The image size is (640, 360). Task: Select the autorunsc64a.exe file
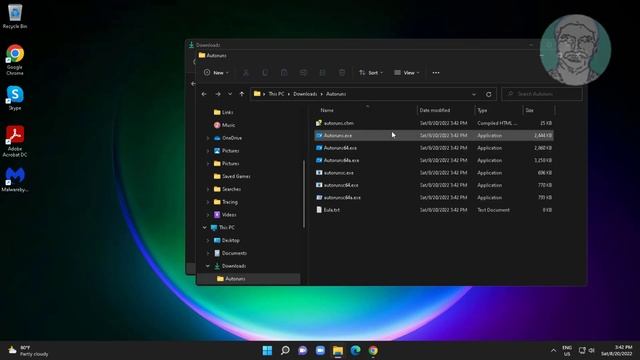pyautogui.click(x=434, y=198)
